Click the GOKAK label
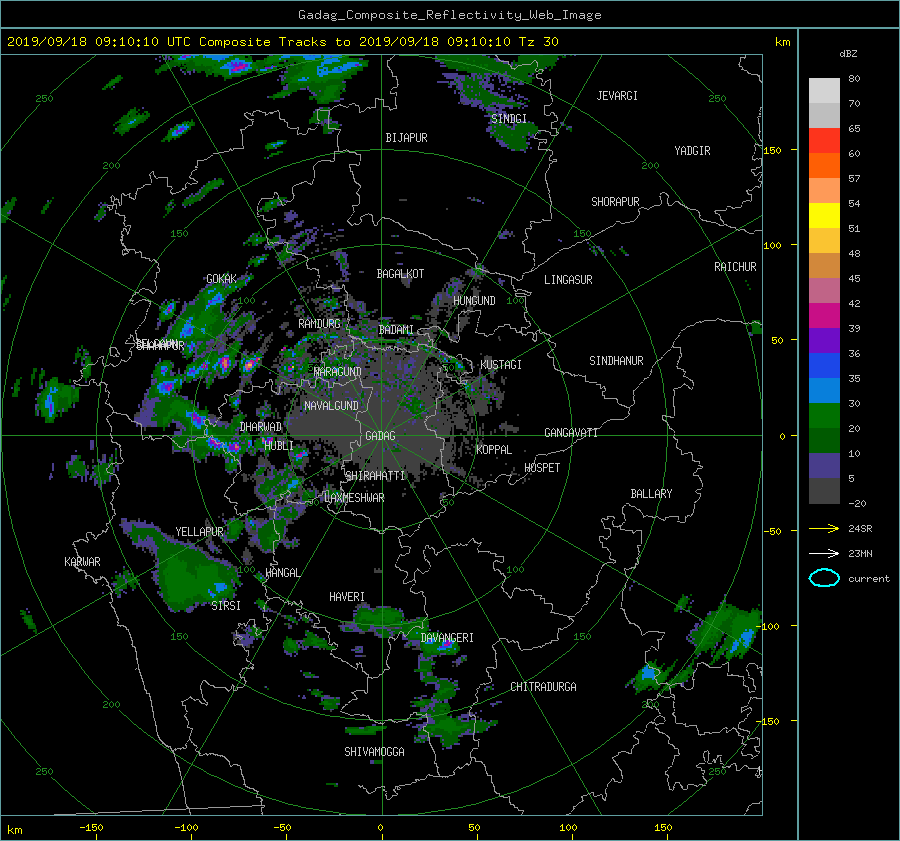Image resolution: width=900 pixels, height=841 pixels. [221, 279]
